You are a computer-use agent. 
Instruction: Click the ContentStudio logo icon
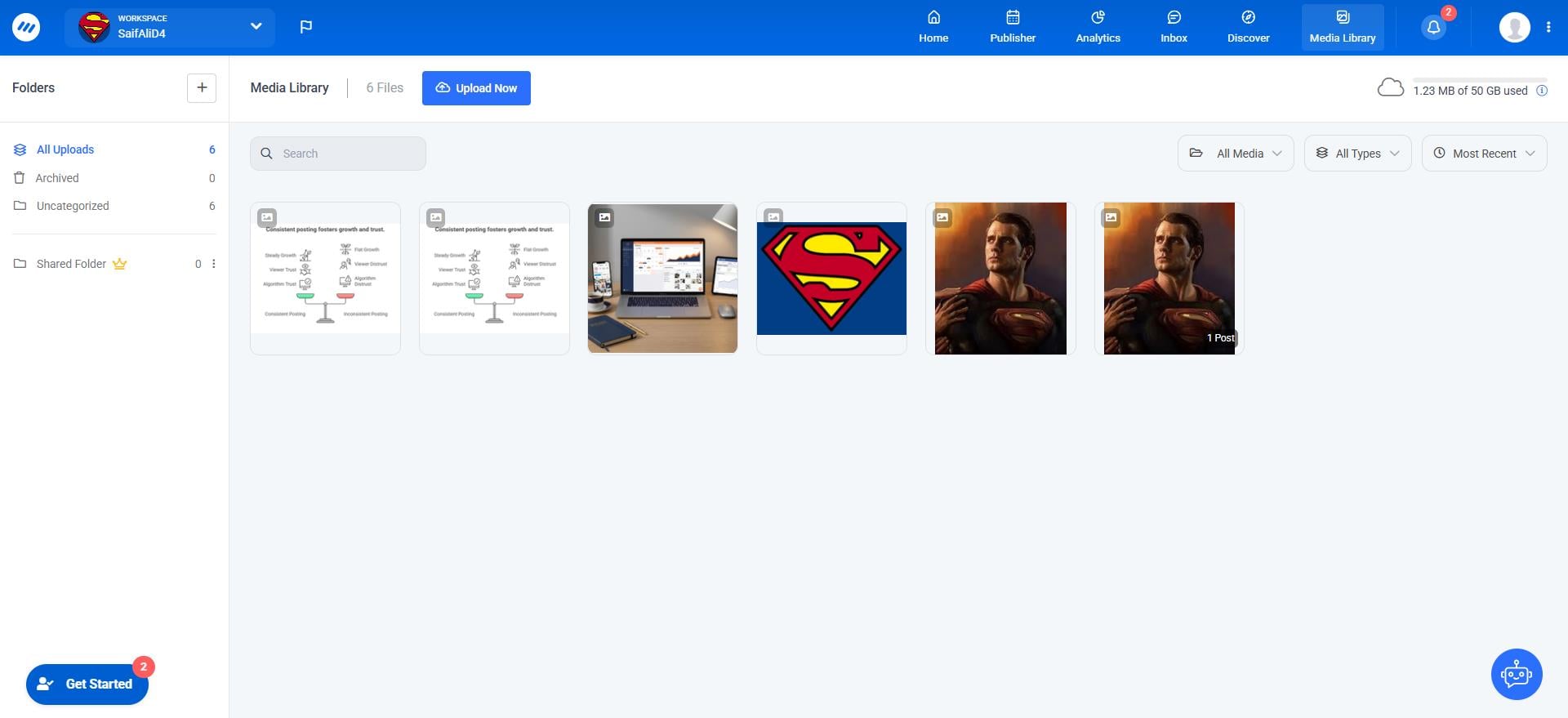tap(26, 27)
